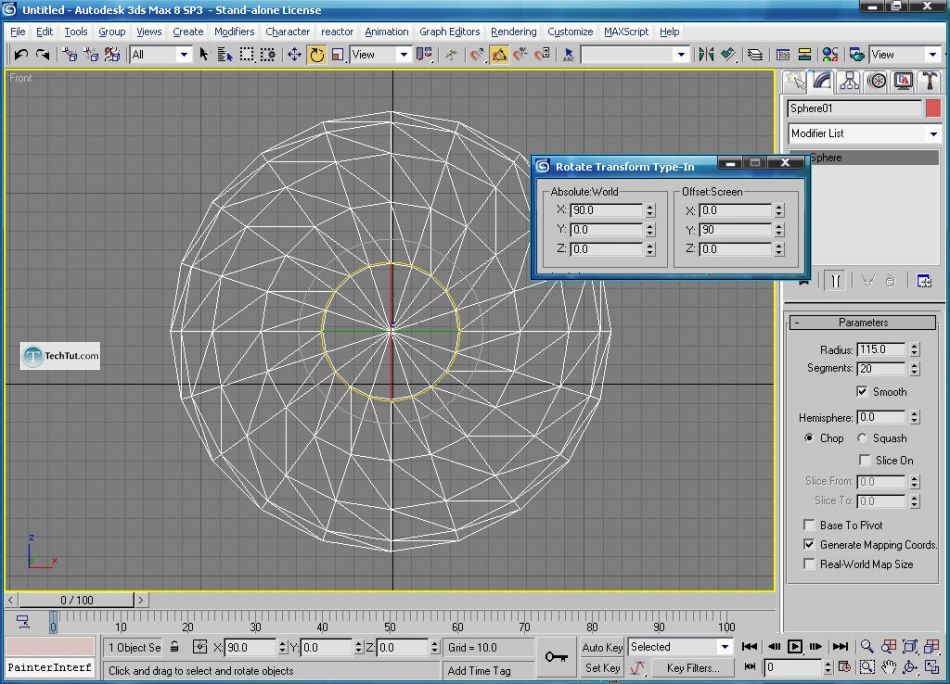Toggle the Selection Lock padlock
The image size is (950, 684).
coord(174,647)
